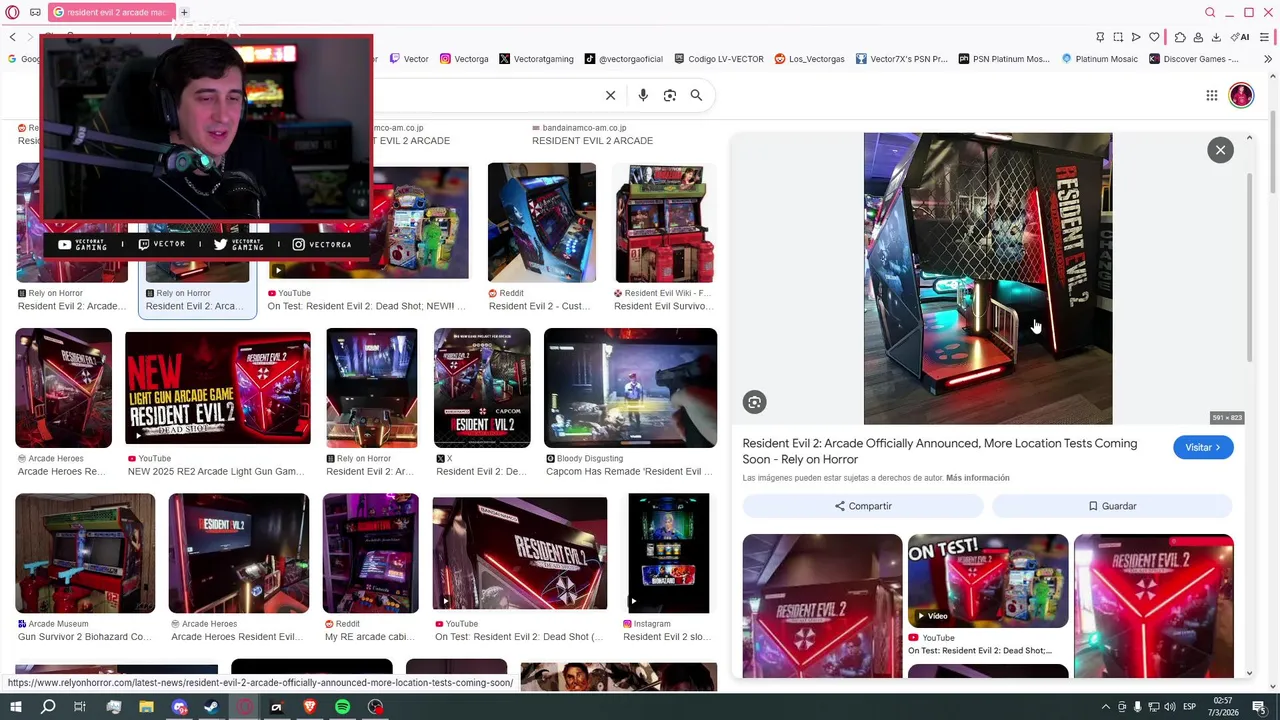This screenshot has height=720, width=1280.
Task: Open the Opera pinboards pin icon
Action: (x=1100, y=37)
